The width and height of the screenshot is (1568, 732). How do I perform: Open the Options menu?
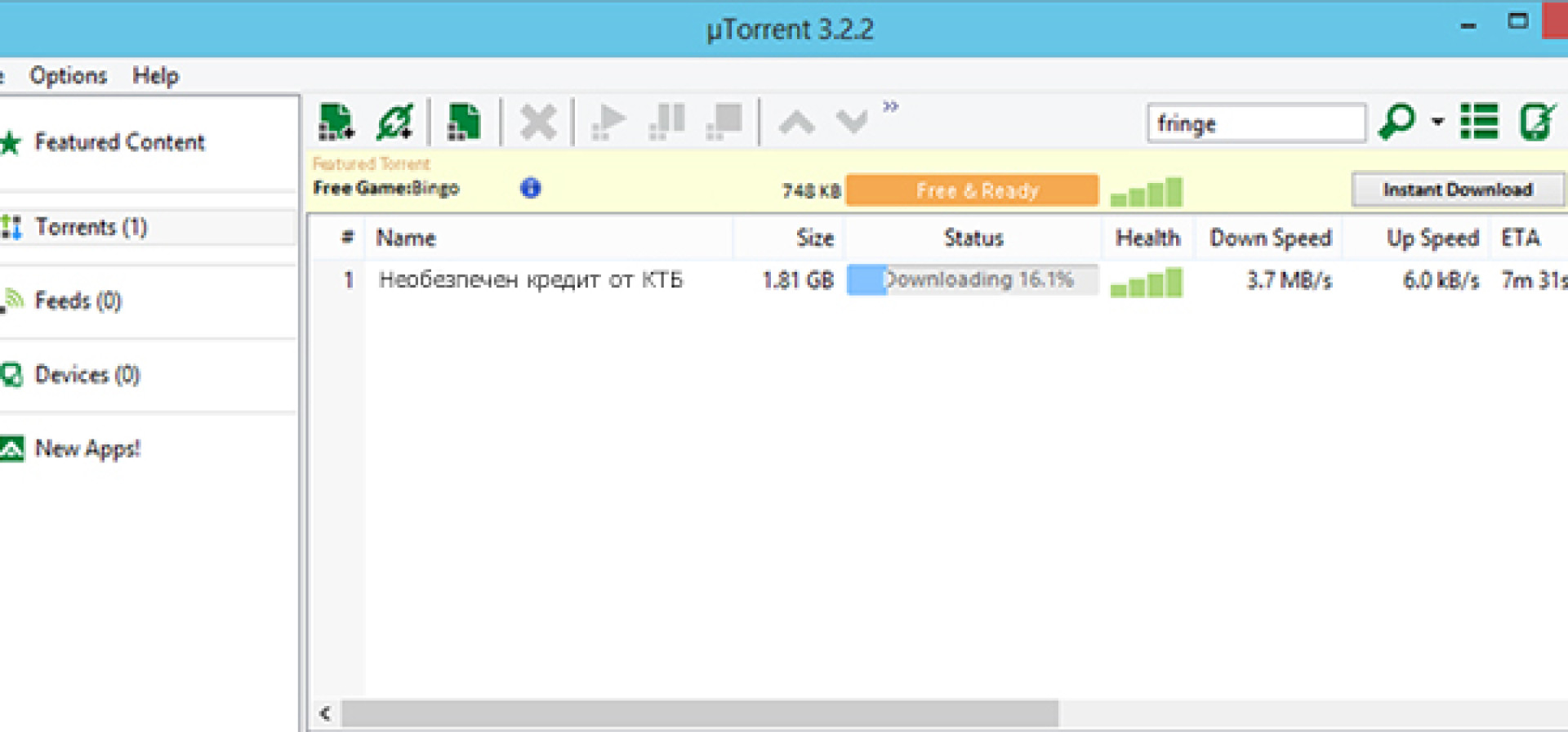point(68,76)
